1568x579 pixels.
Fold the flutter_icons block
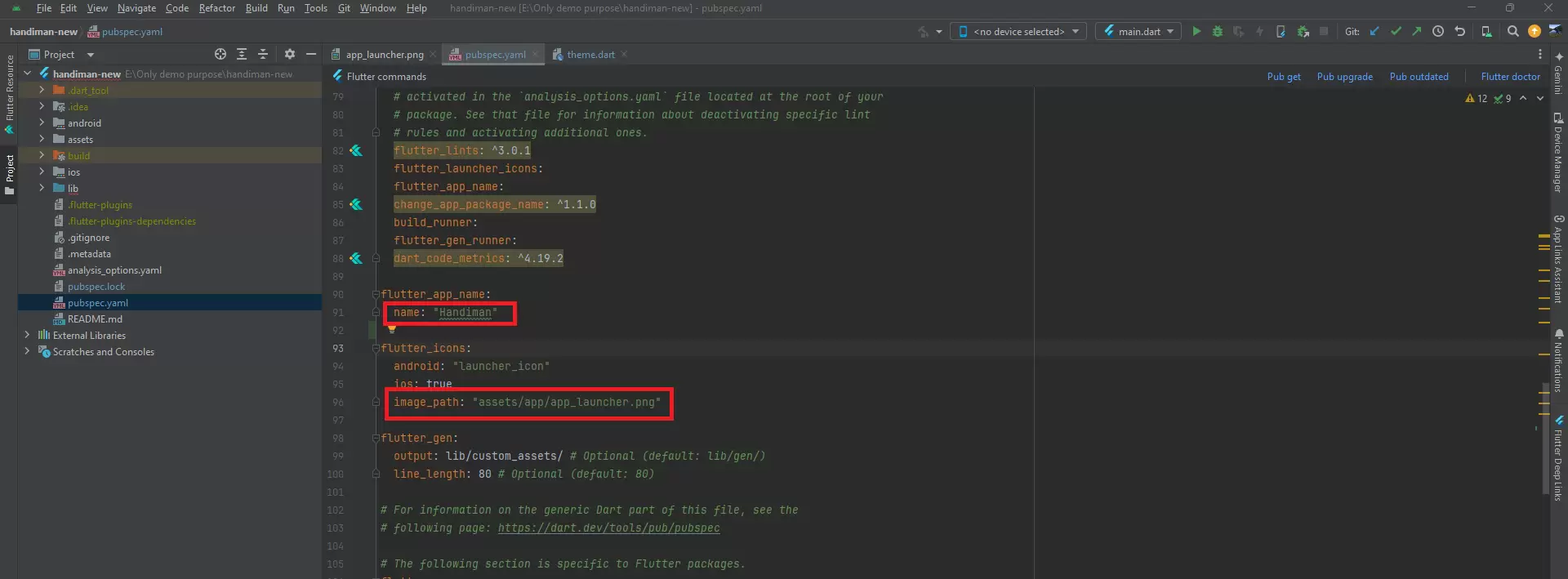(376, 348)
